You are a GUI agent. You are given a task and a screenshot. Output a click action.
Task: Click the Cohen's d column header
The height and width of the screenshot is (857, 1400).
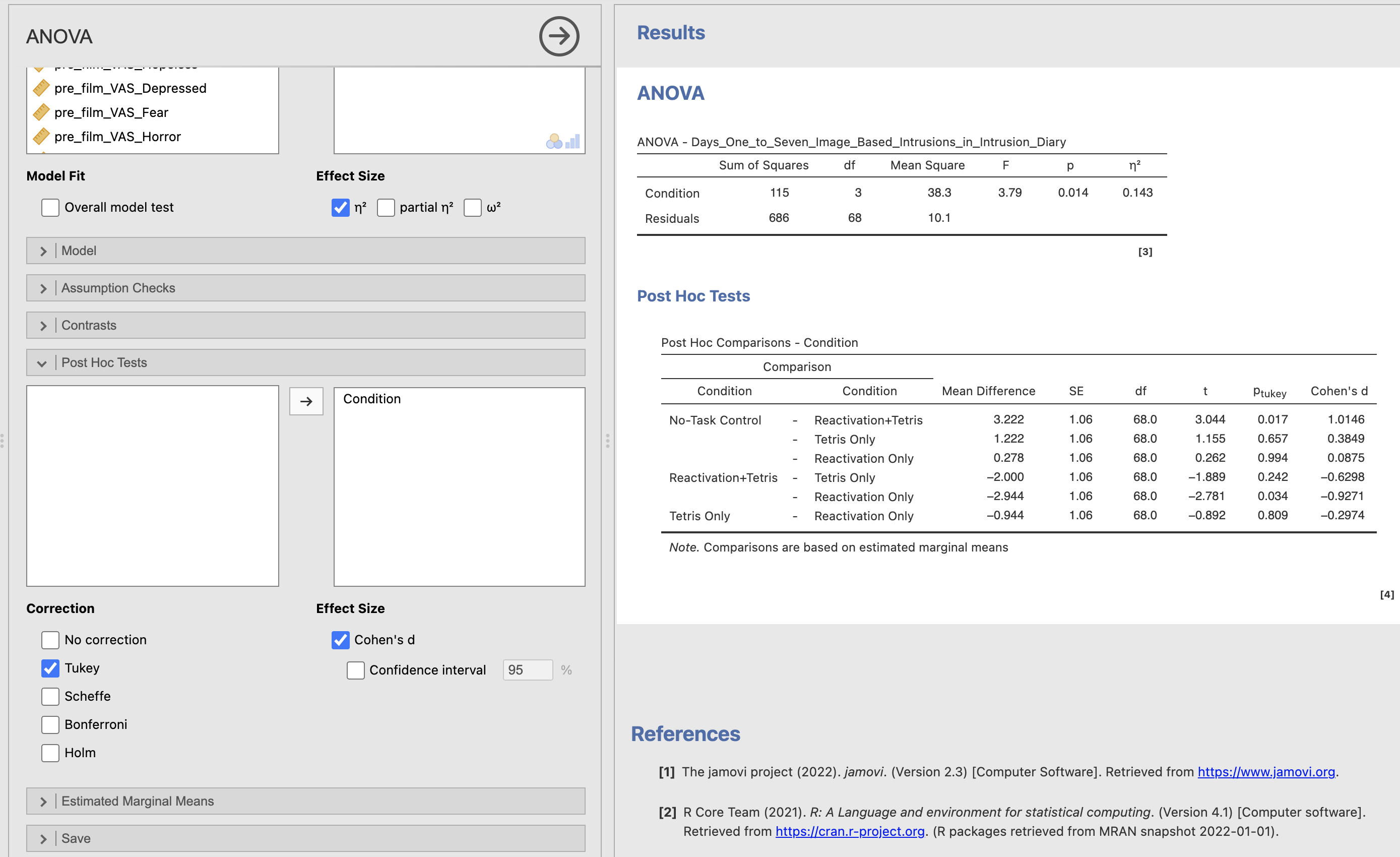pyautogui.click(x=1339, y=391)
